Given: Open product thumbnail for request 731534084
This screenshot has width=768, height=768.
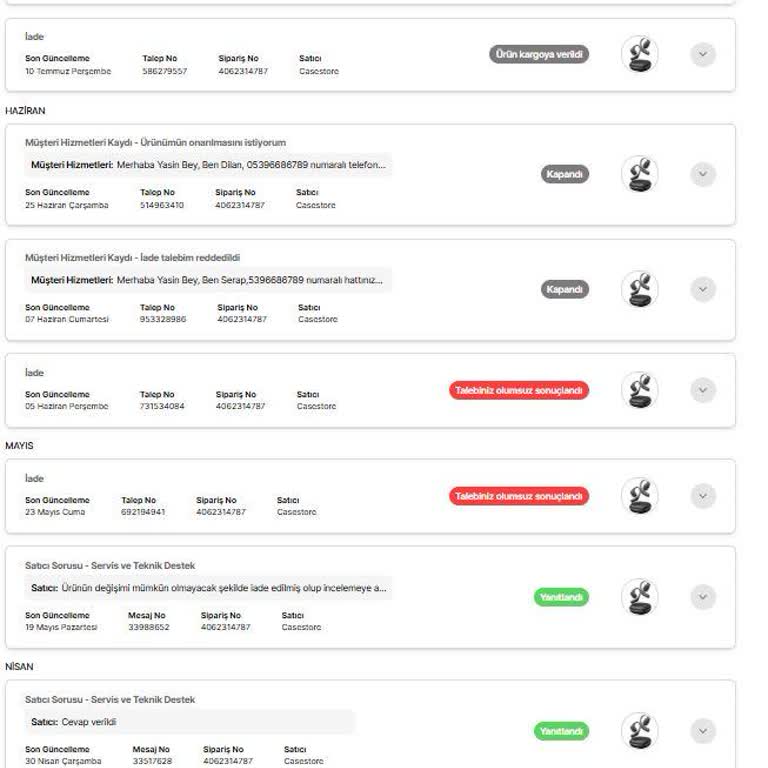Looking at the screenshot, I should (639, 390).
